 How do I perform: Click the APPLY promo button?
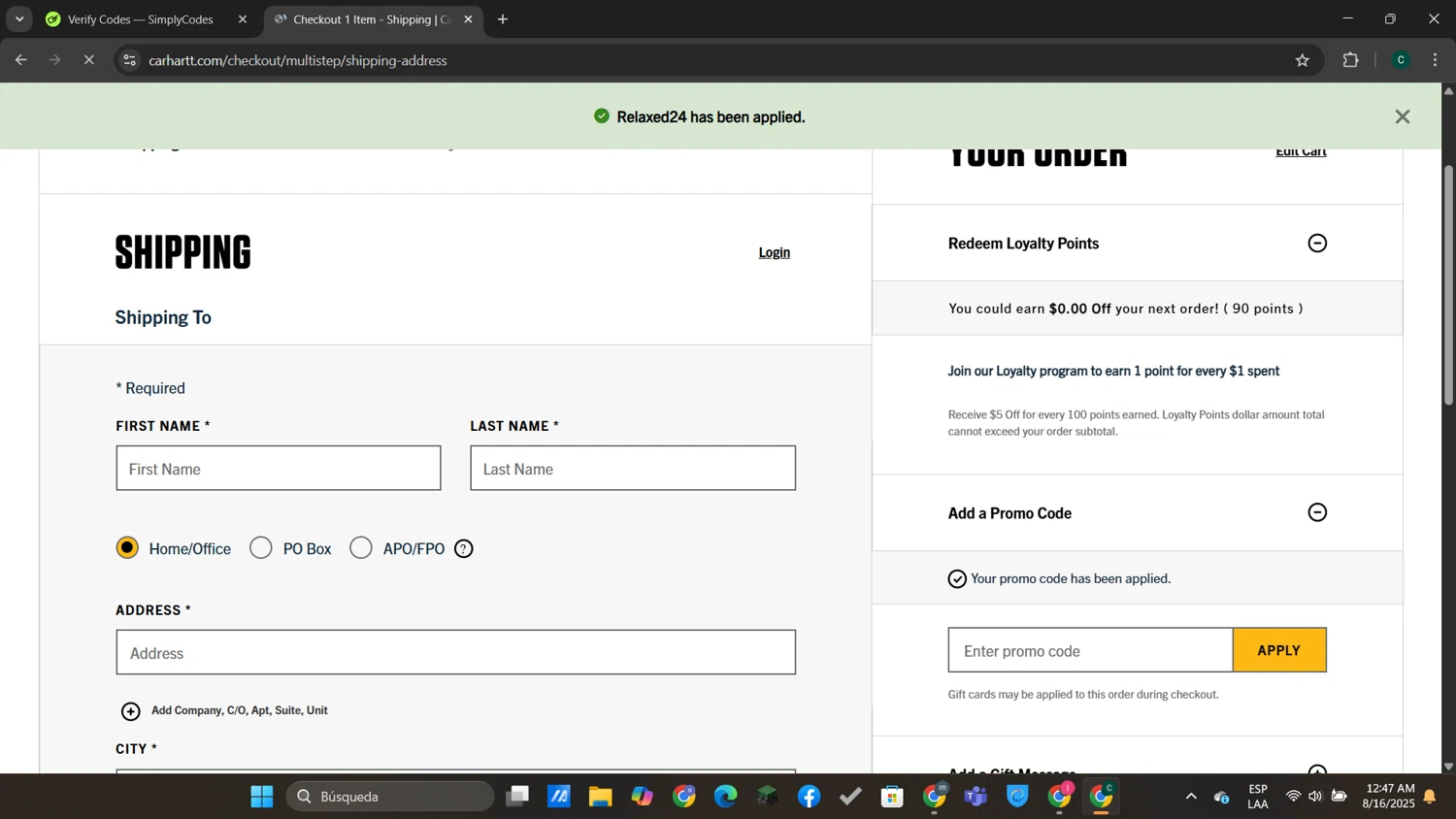pyautogui.click(x=1279, y=650)
